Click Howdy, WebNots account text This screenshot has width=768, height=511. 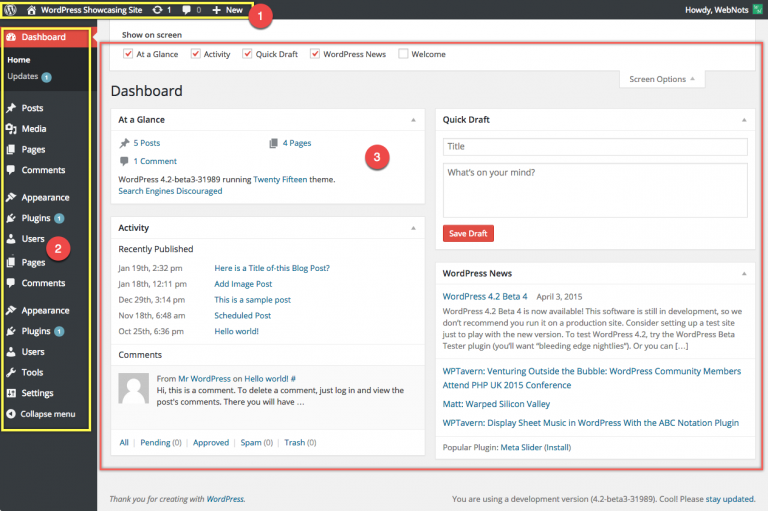click(x=717, y=10)
